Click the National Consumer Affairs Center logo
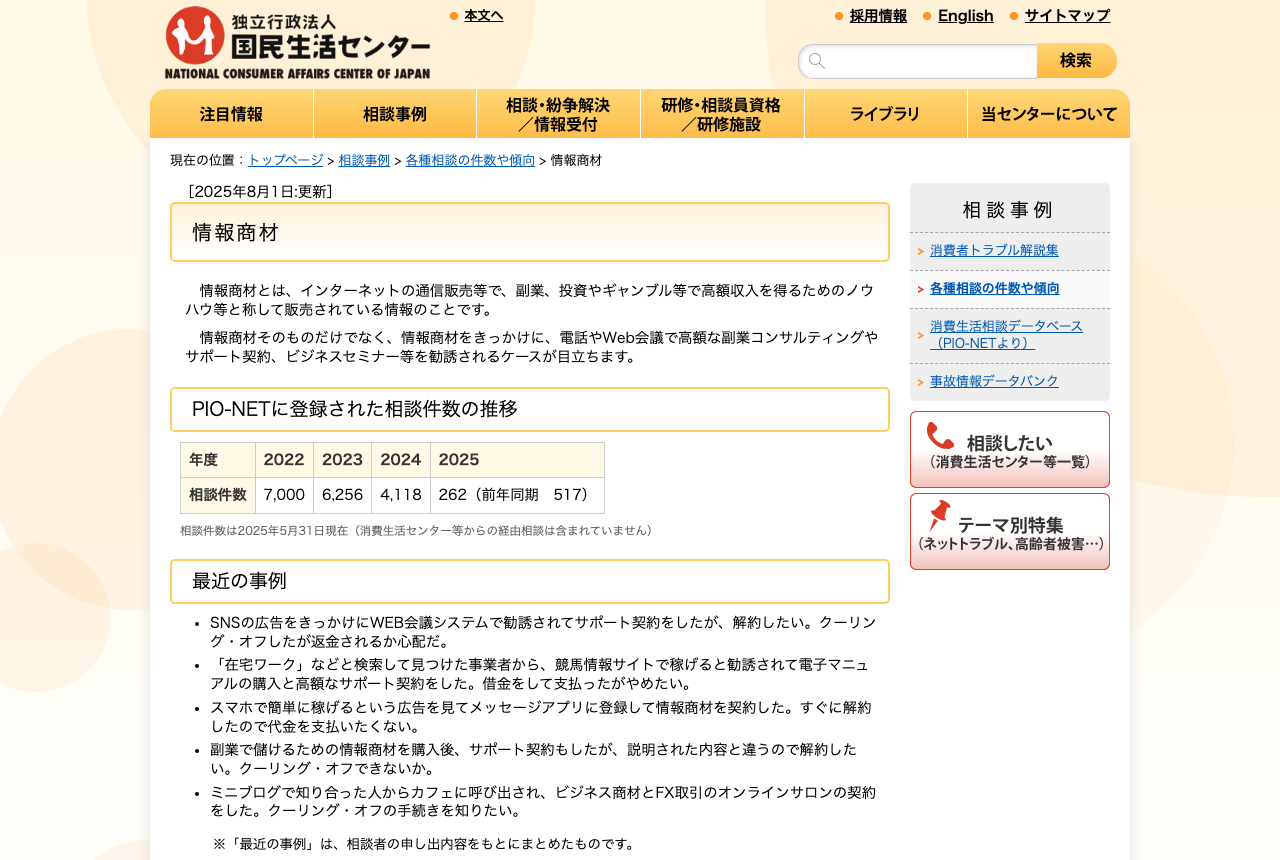 [x=297, y=42]
